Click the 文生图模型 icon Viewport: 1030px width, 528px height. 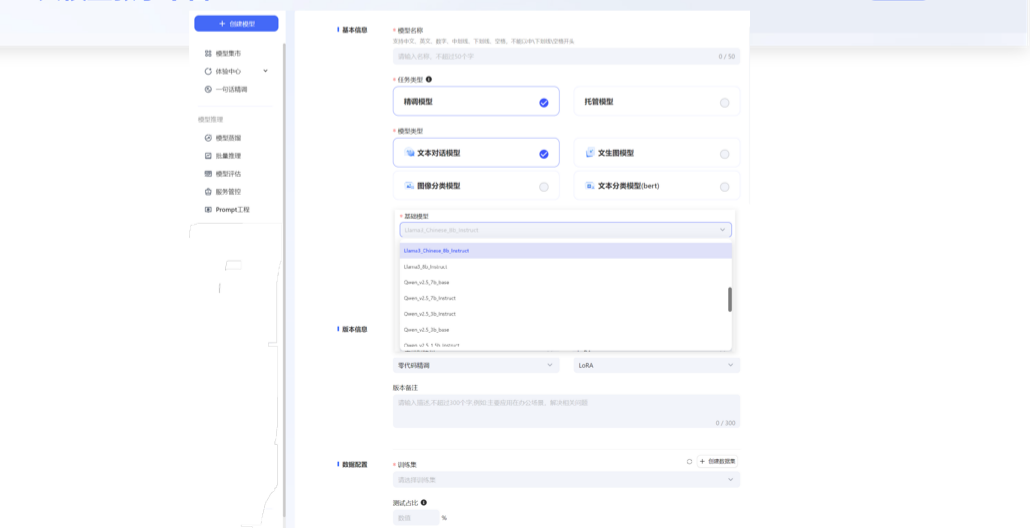tap(590, 152)
